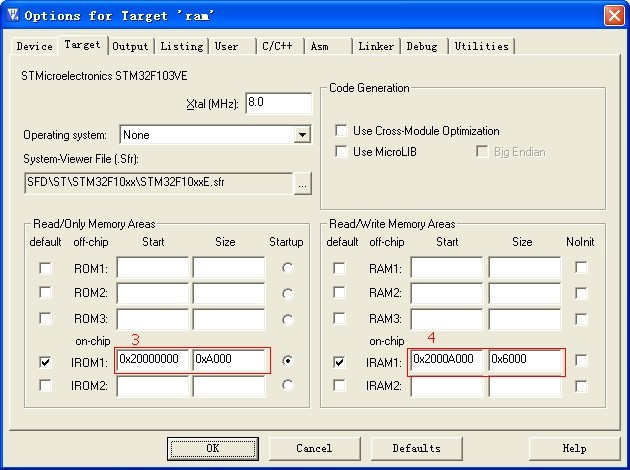Open the Operating system dropdown
This screenshot has width=630, height=470.
302,135
